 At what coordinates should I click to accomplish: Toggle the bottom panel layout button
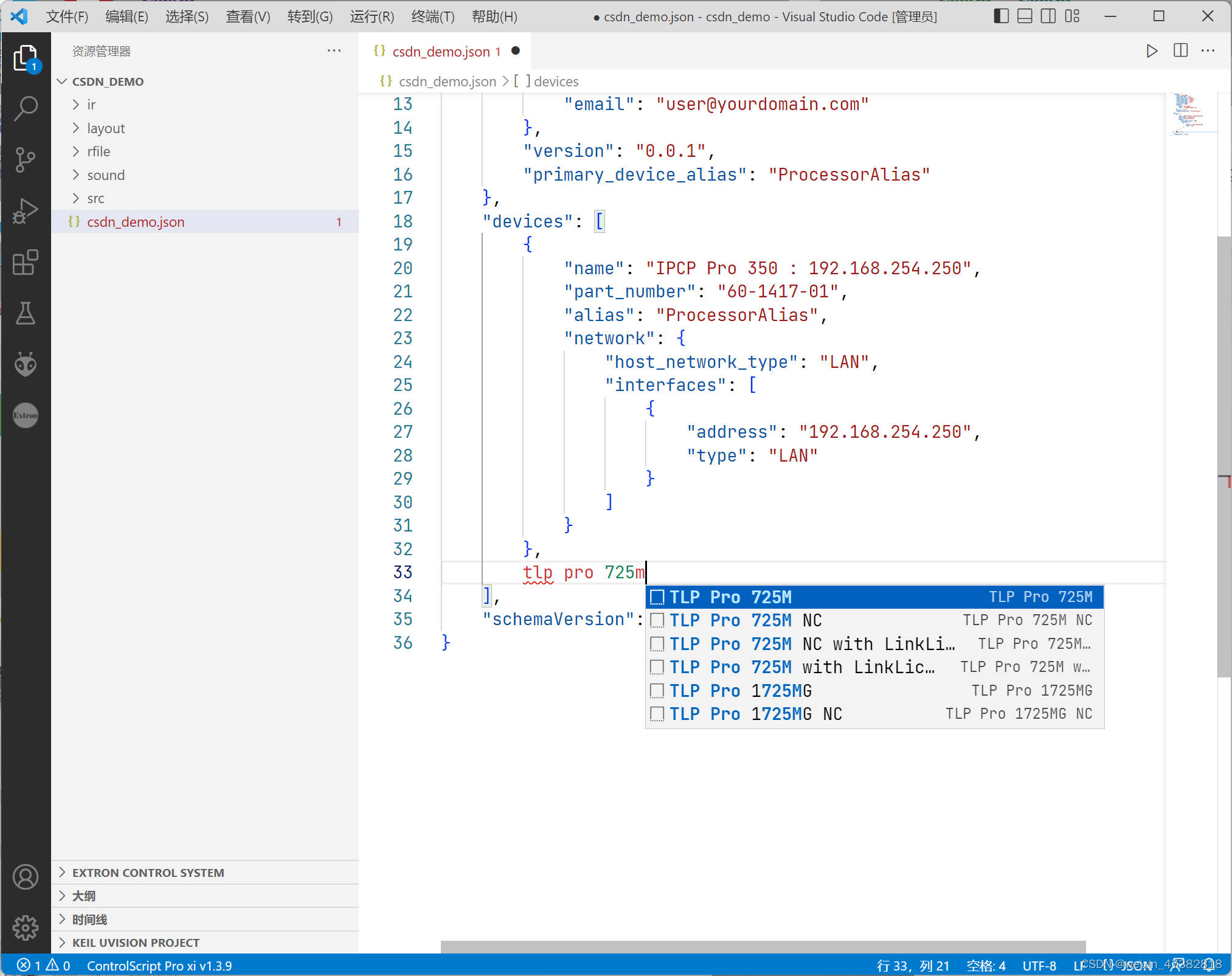(x=1025, y=16)
